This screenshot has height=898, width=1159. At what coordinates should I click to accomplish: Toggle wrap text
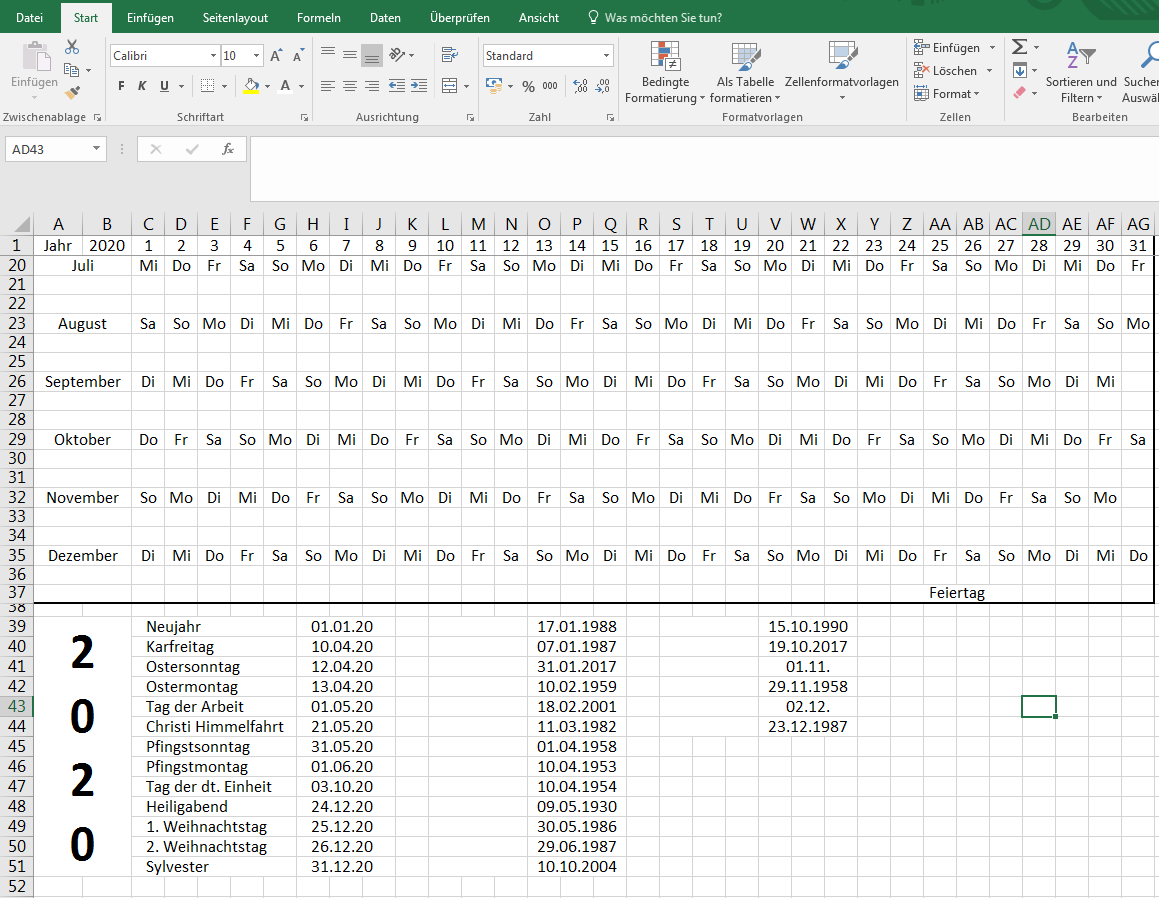449,55
